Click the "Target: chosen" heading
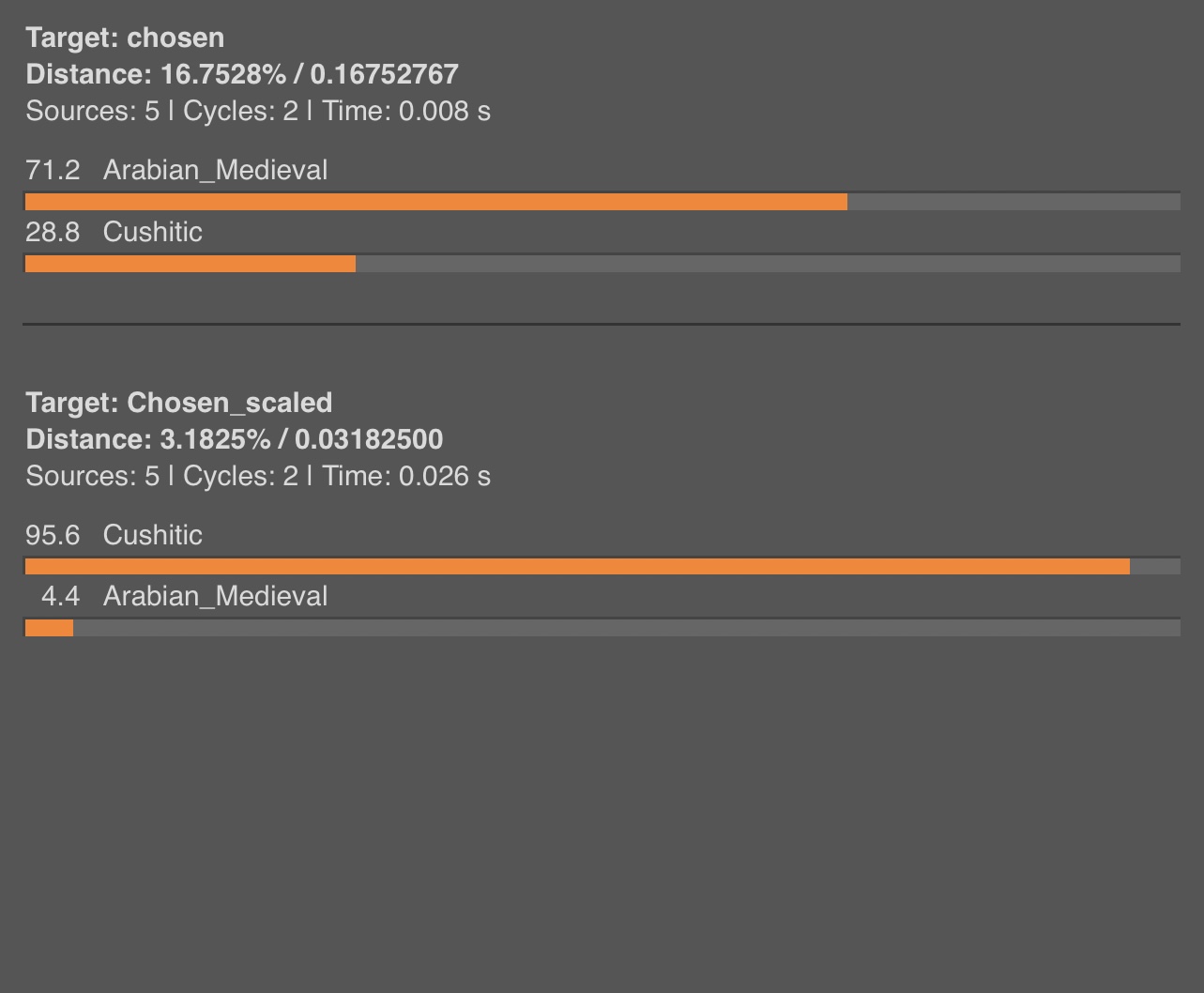1204x993 pixels. (125, 38)
